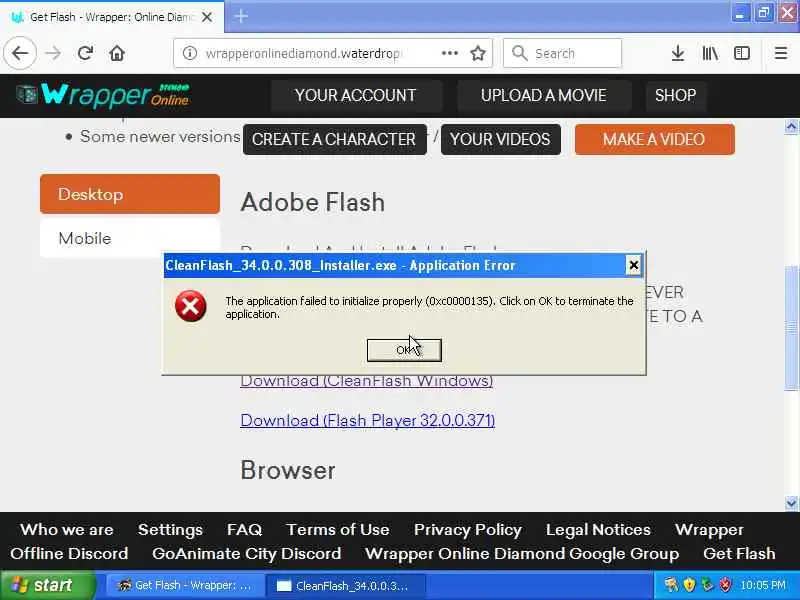Image resolution: width=800 pixels, height=600 pixels.
Task: Click the page scrollbar down arrow
Action: click(791, 503)
